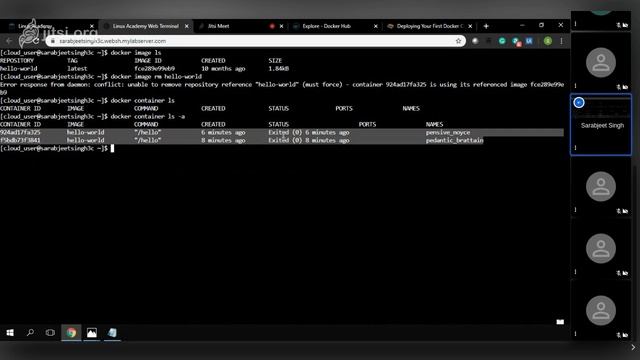Open the Explore - Docker Hub tab

327,26
